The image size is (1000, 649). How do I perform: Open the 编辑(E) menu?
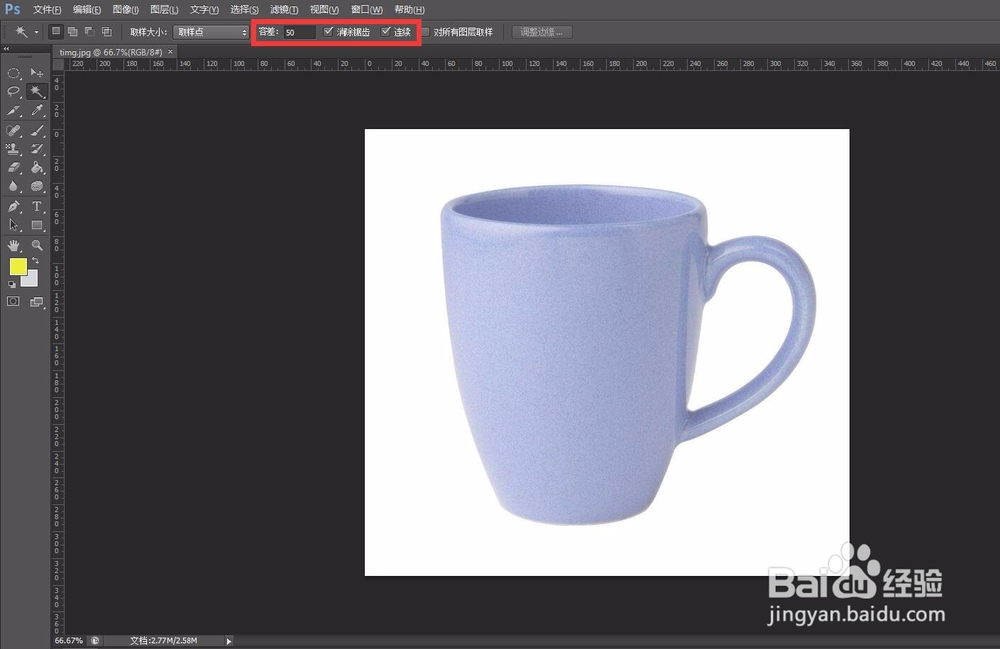coord(87,10)
